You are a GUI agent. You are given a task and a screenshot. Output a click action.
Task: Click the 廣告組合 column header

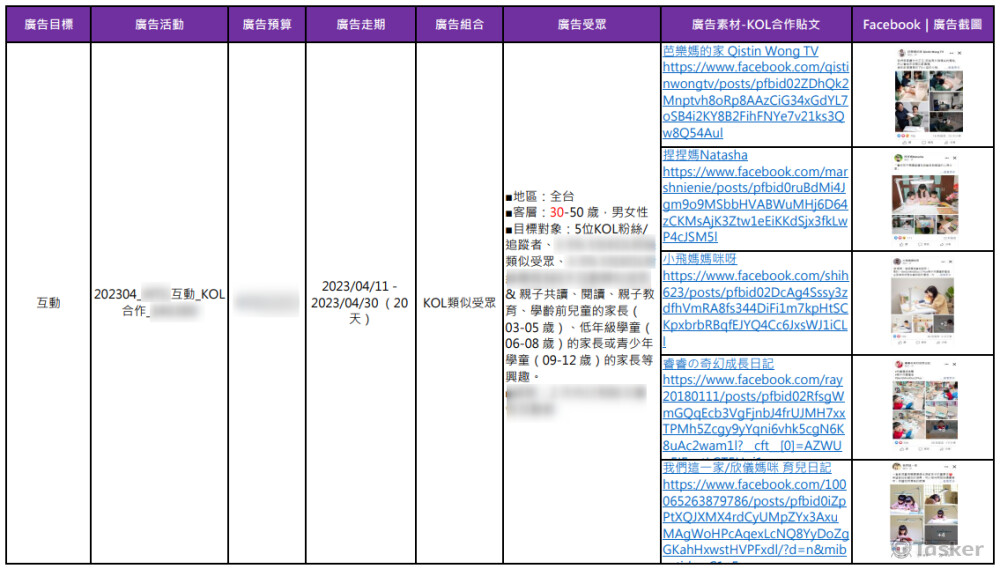tap(459, 24)
